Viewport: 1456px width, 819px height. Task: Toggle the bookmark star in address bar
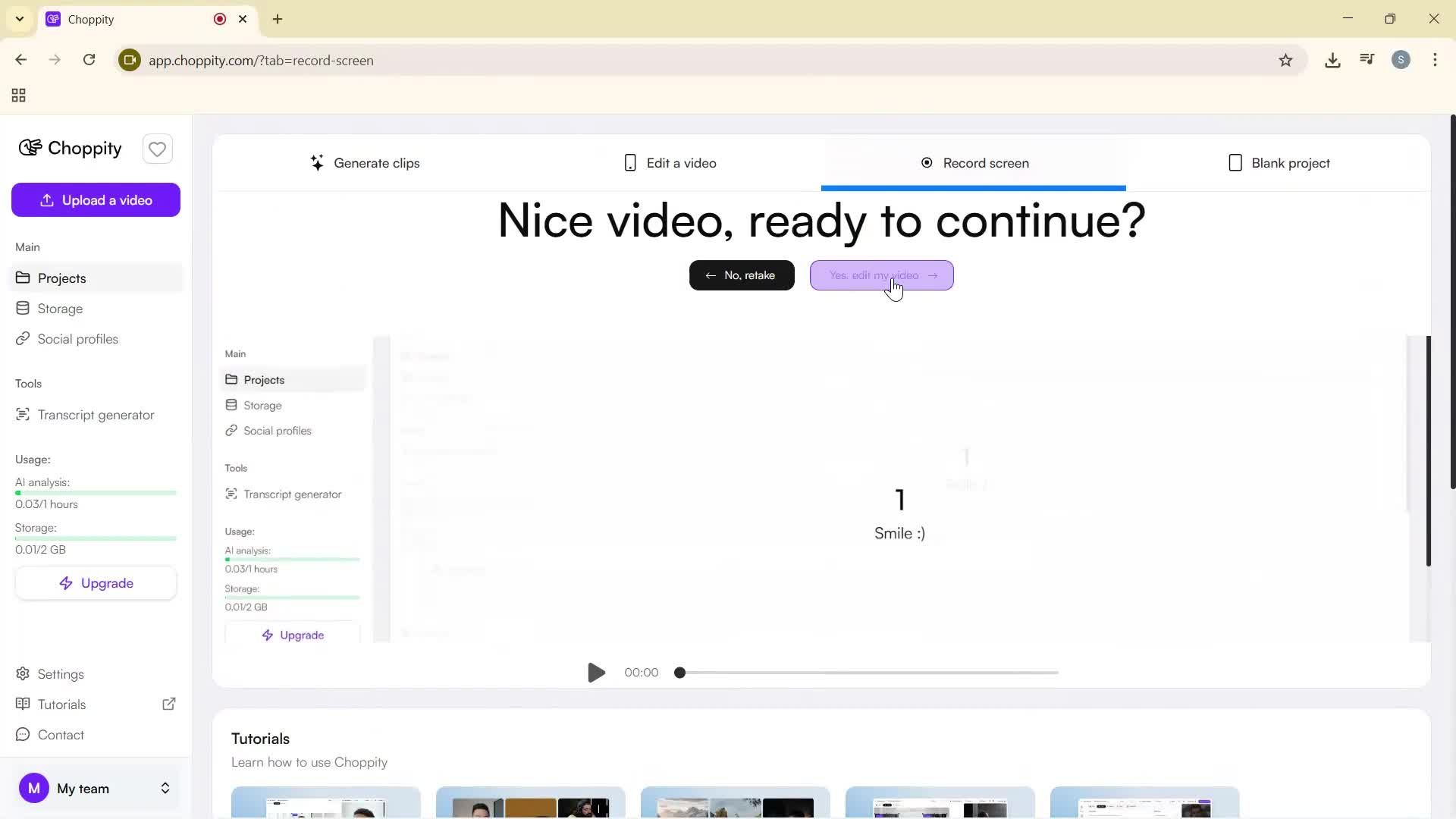tap(1286, 60)
